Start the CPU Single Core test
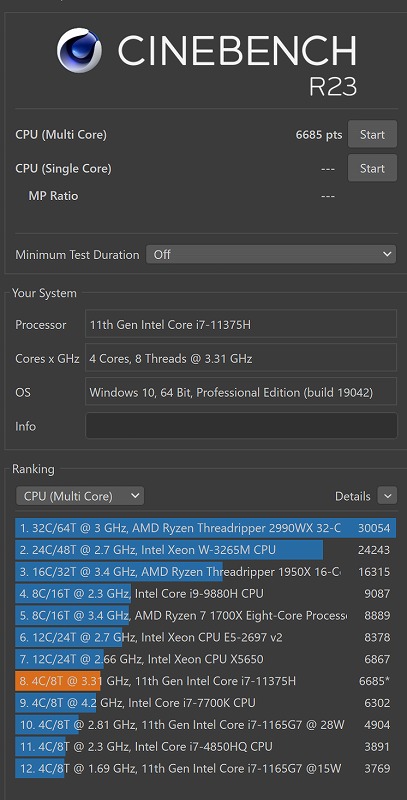This screenshot has height=800, width=407. 372,168
